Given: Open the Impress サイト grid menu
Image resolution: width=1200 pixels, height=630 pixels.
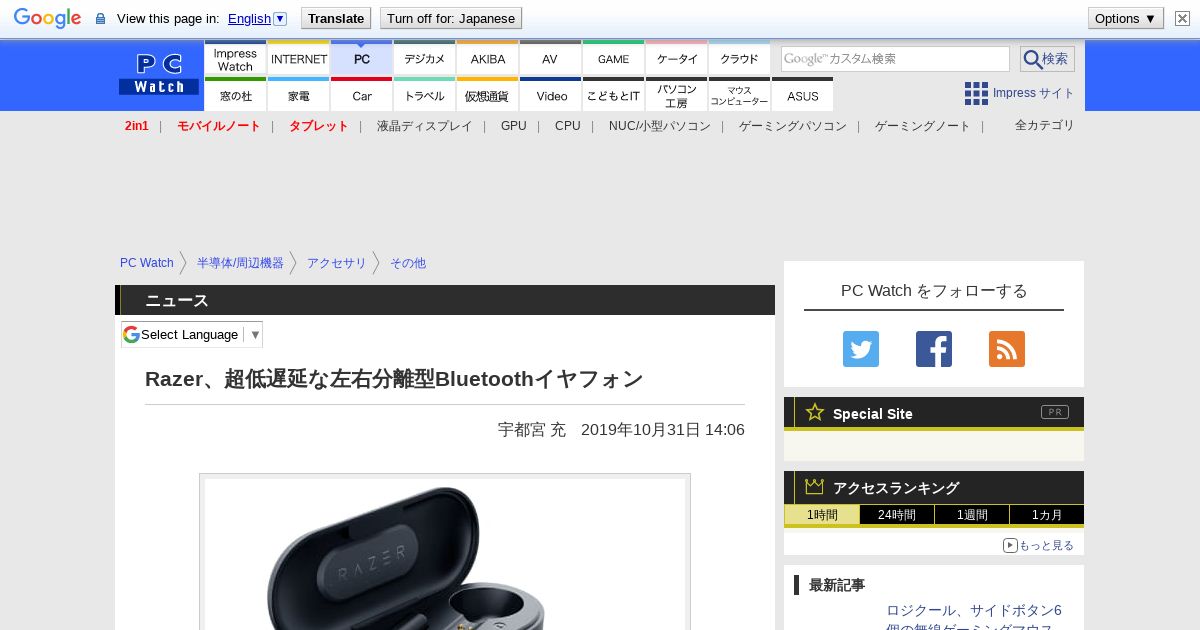Looking at the screenshot, I should coord(1019,93).
